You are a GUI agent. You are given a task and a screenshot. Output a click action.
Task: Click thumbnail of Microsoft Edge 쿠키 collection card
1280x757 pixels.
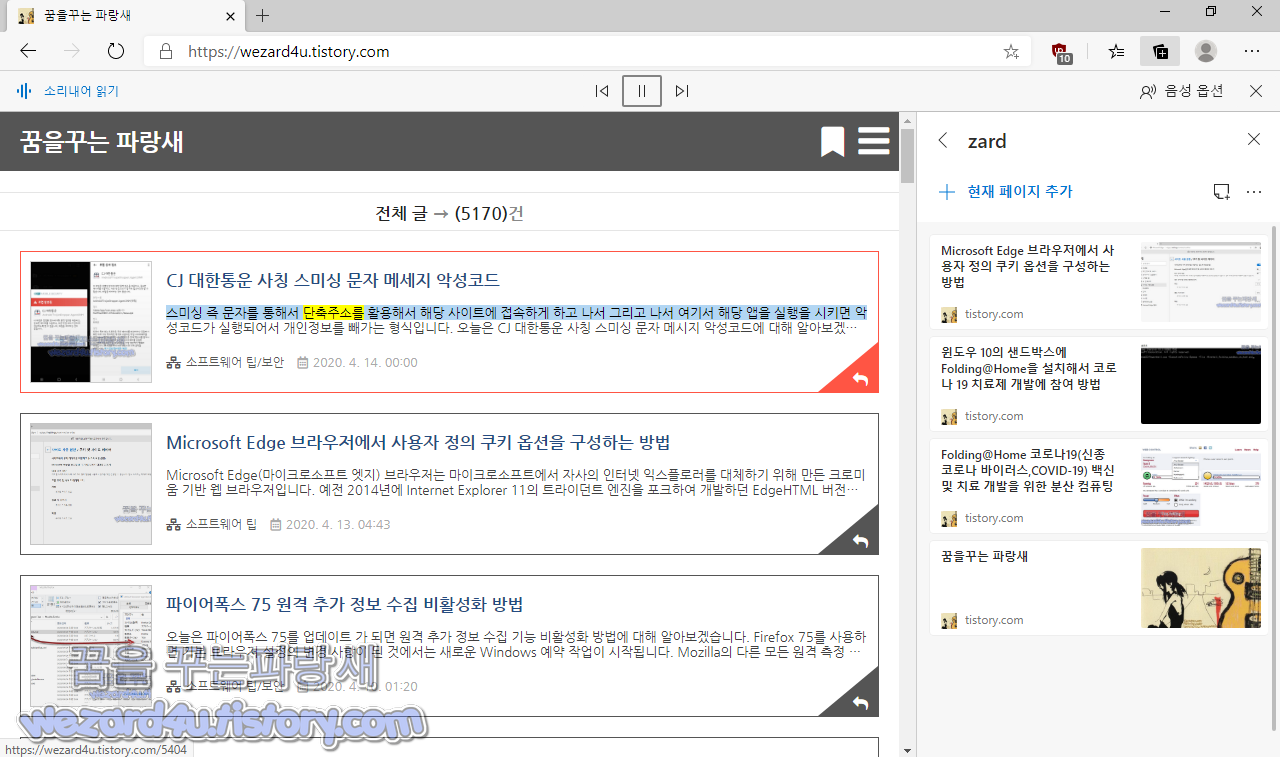(x=1201, y=282)
